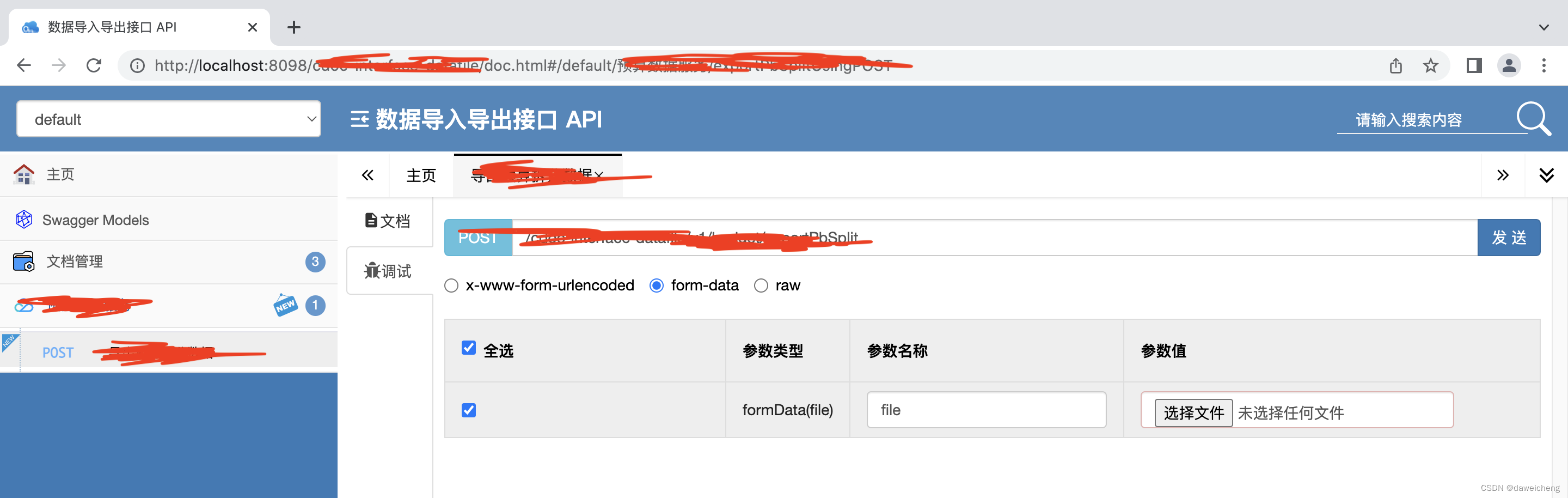
Task: Expand all sections via the double down chevron
Action: 1547,175
